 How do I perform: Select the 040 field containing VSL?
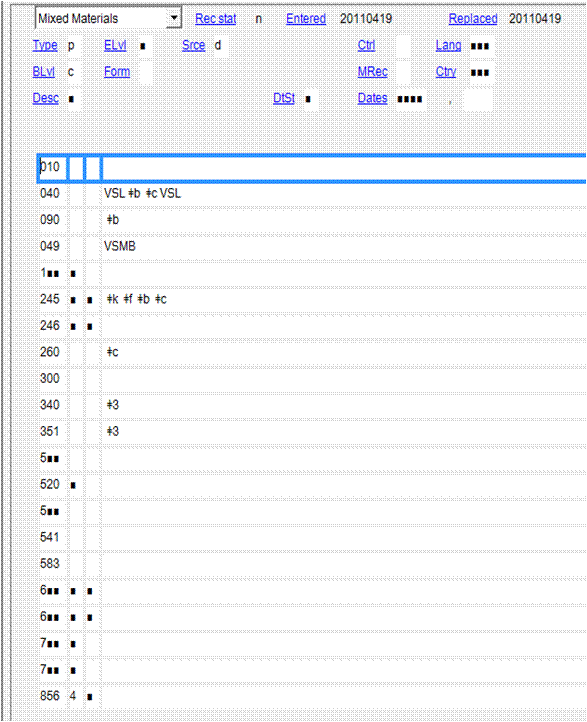coord(312,193)
